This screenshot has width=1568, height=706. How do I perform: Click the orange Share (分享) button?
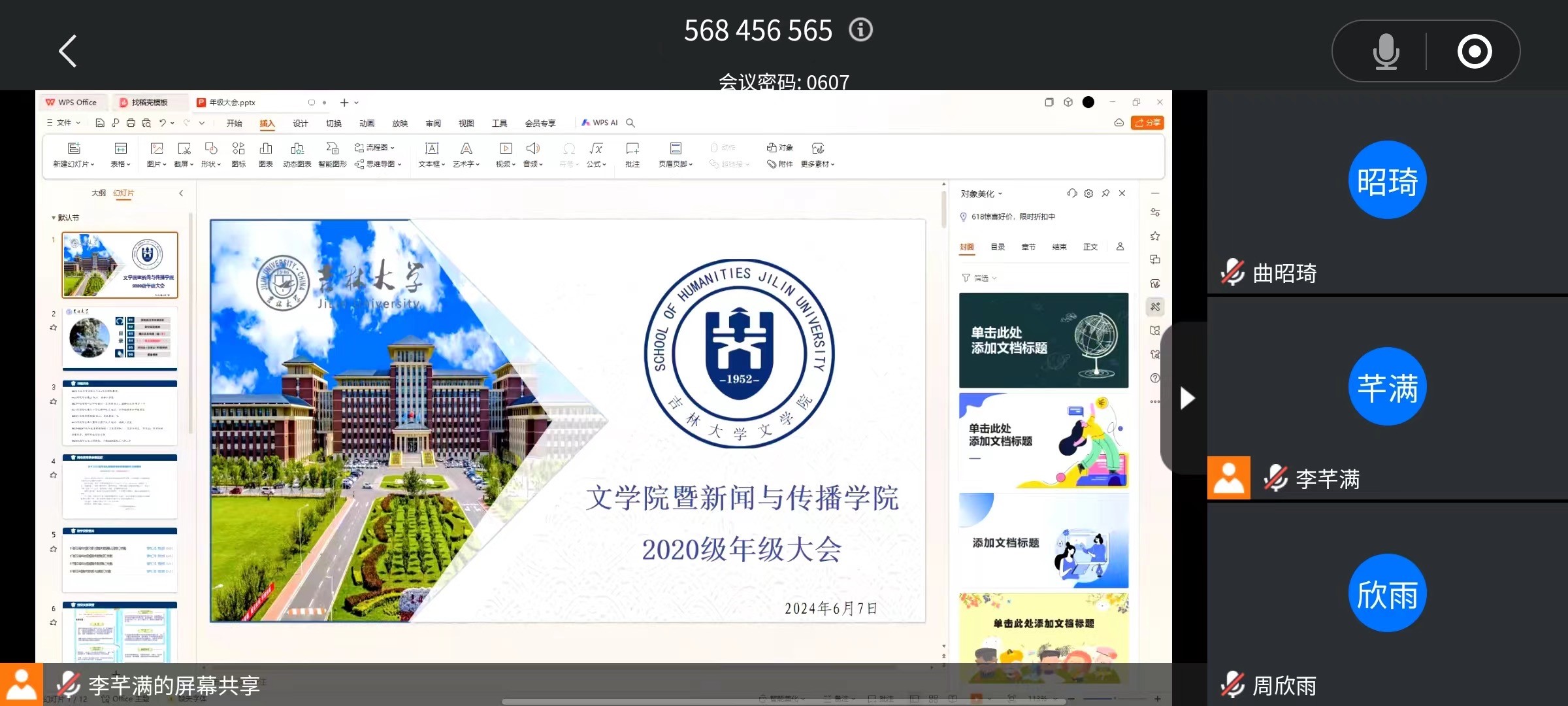[x=1147, y=123]
